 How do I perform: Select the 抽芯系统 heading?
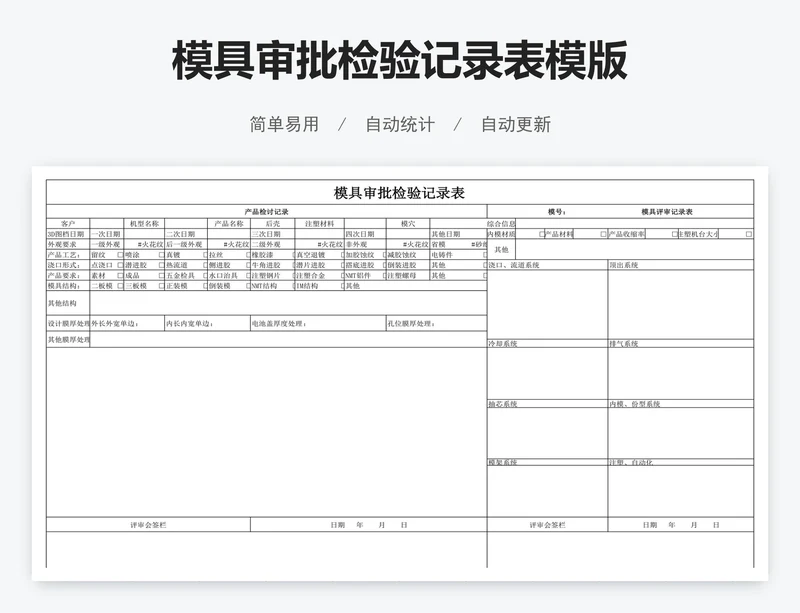(x=503, y=404)
